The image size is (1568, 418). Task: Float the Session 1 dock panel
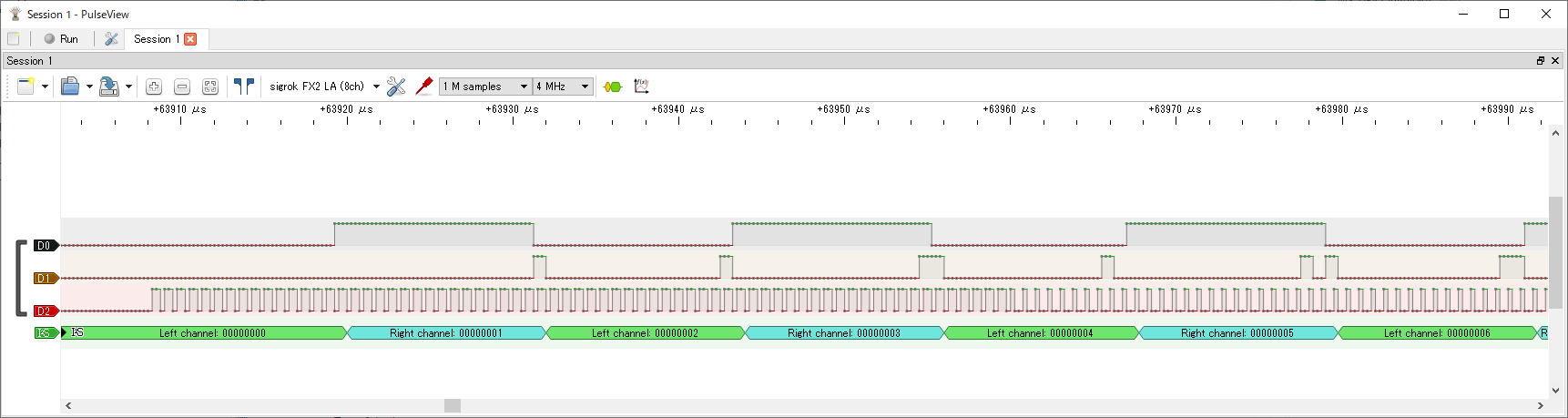coord(1541,61)
